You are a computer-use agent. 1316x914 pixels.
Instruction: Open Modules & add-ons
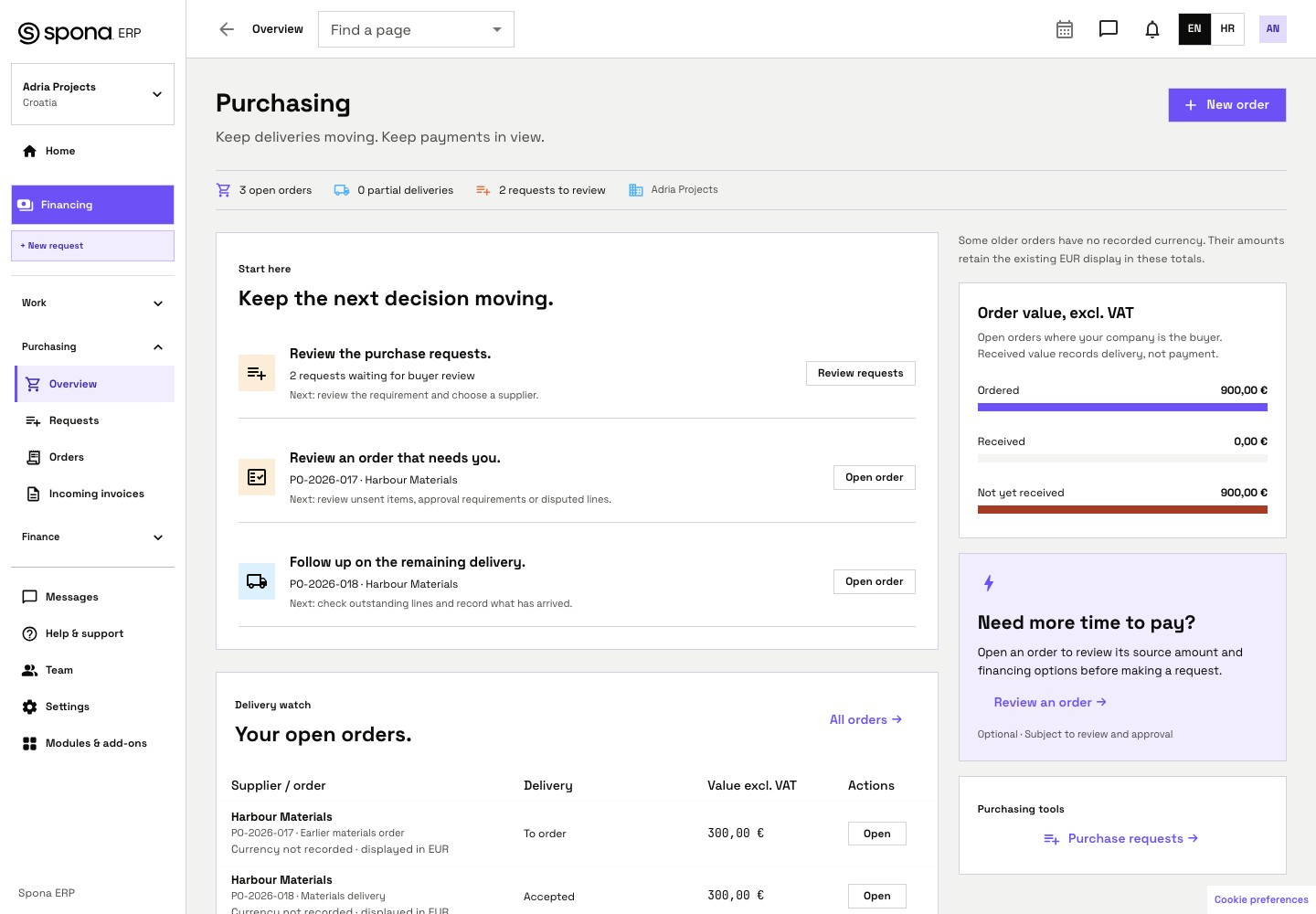[x=92, y=743]
